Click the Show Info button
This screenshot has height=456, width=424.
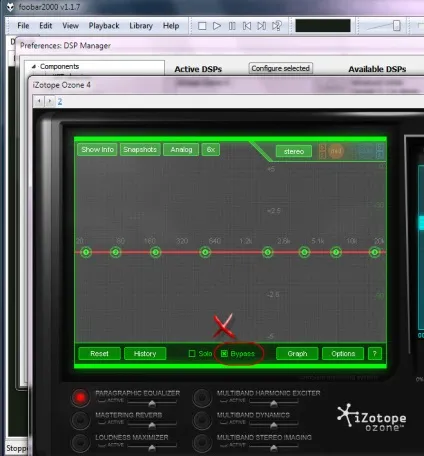[97, 150]
